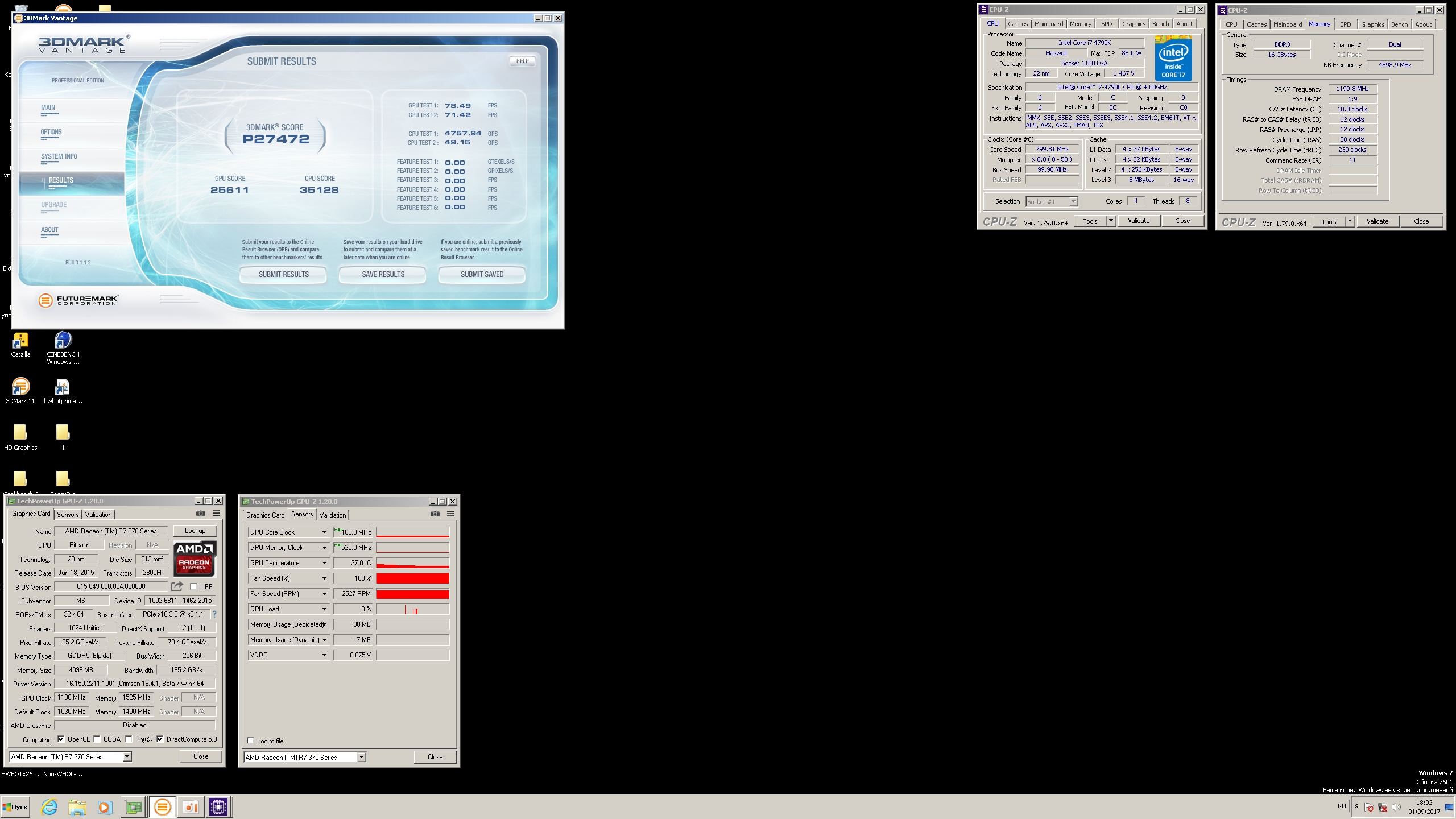Screen dimensions: 1456x819
Task: Switch to GPU-Z taskbar button
Action: [x=134, y=807]
